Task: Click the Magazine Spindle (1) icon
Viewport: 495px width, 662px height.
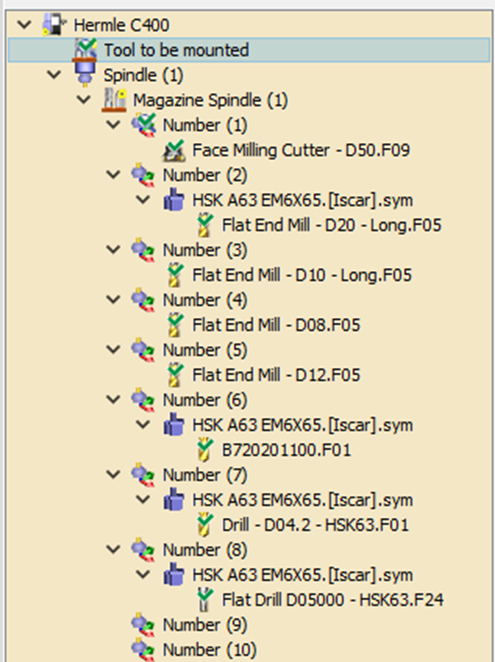Action: pos(114,100)
